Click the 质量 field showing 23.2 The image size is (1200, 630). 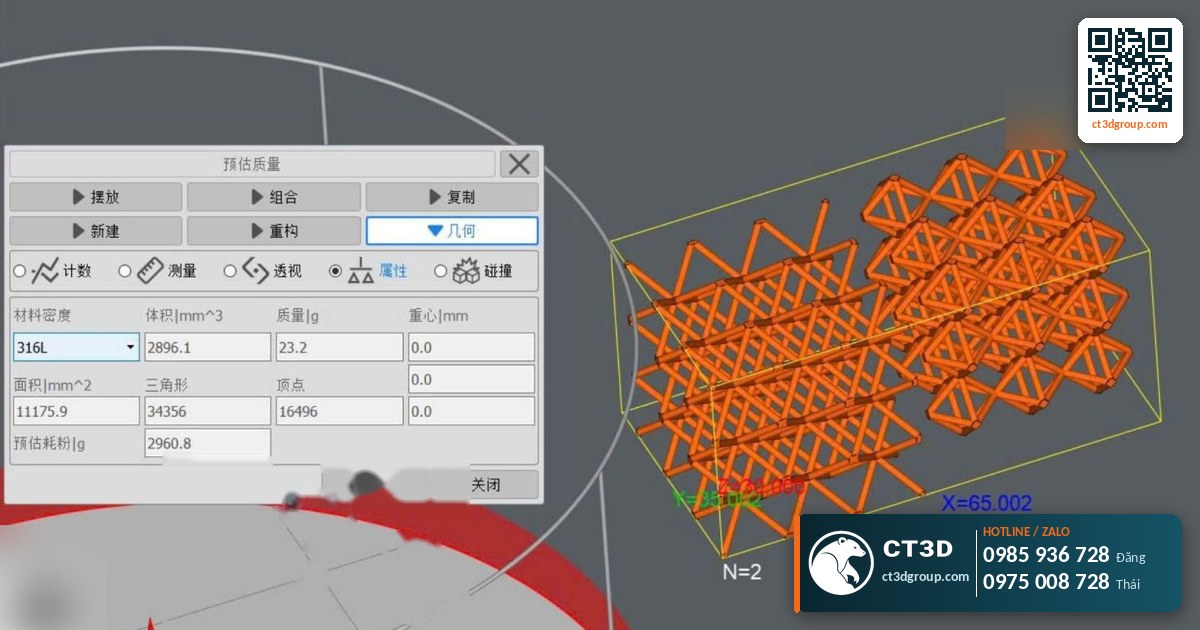(340, 347)
